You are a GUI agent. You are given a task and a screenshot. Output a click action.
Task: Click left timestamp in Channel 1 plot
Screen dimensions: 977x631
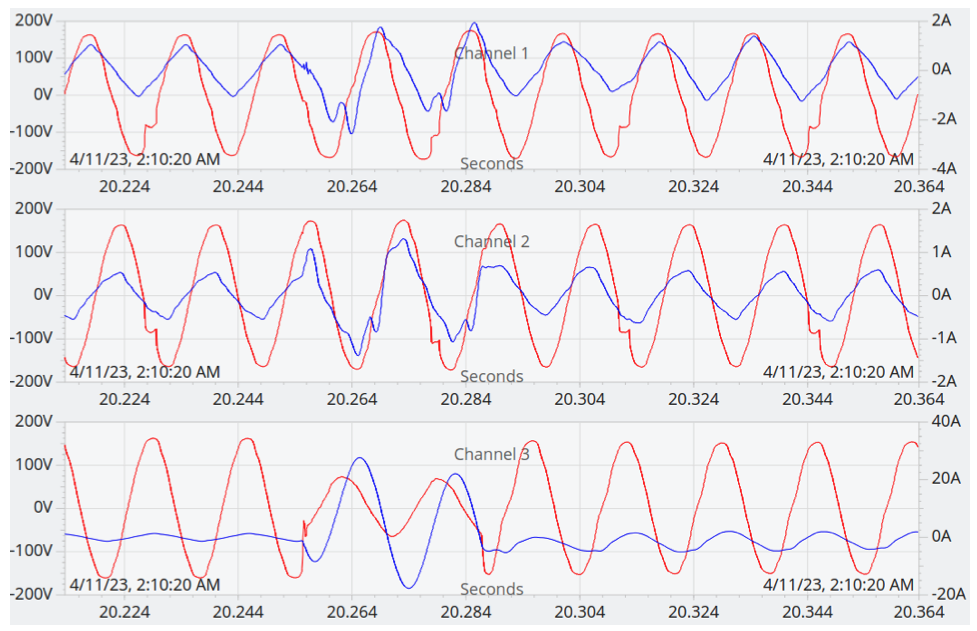(x=144, y=158)
